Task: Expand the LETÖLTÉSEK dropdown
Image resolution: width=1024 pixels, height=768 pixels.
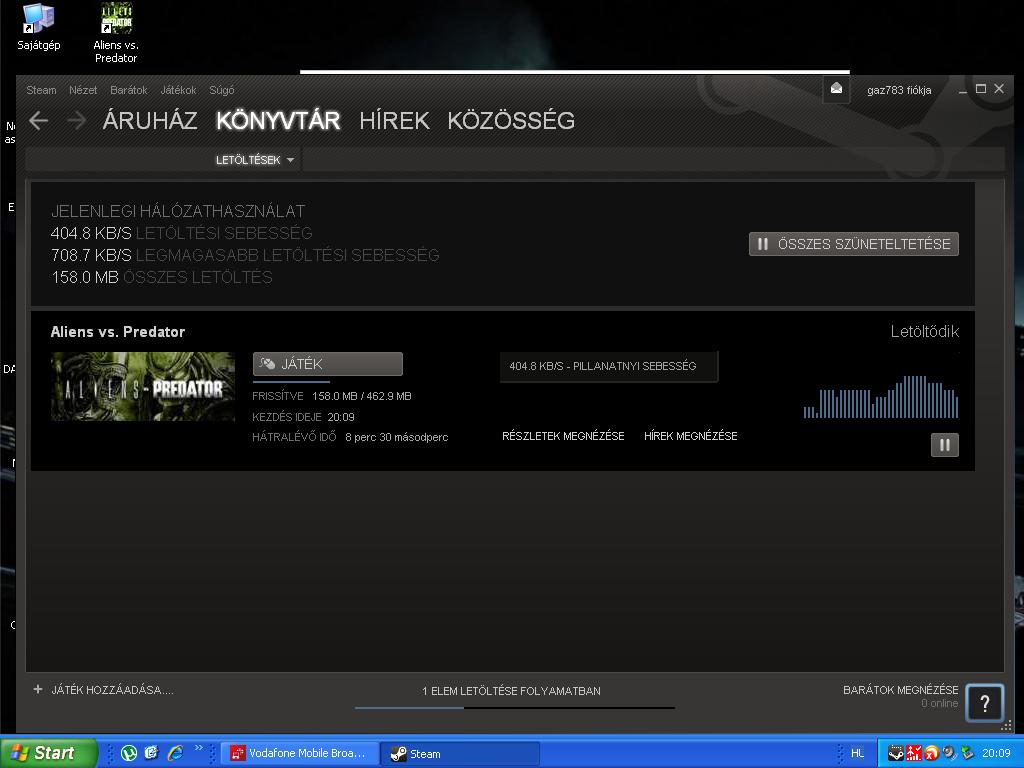Action: pos(255,160)
